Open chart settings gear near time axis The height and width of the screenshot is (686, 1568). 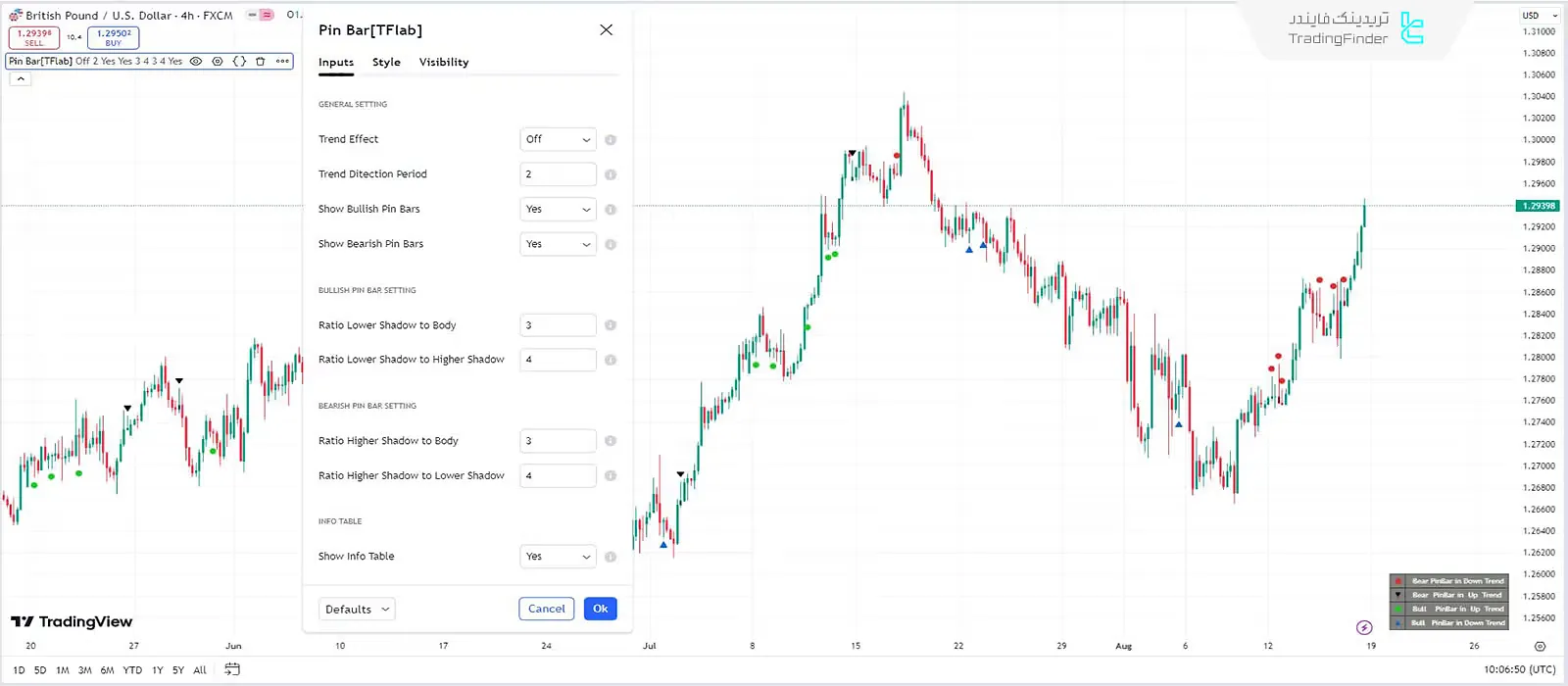[1540, 646]
